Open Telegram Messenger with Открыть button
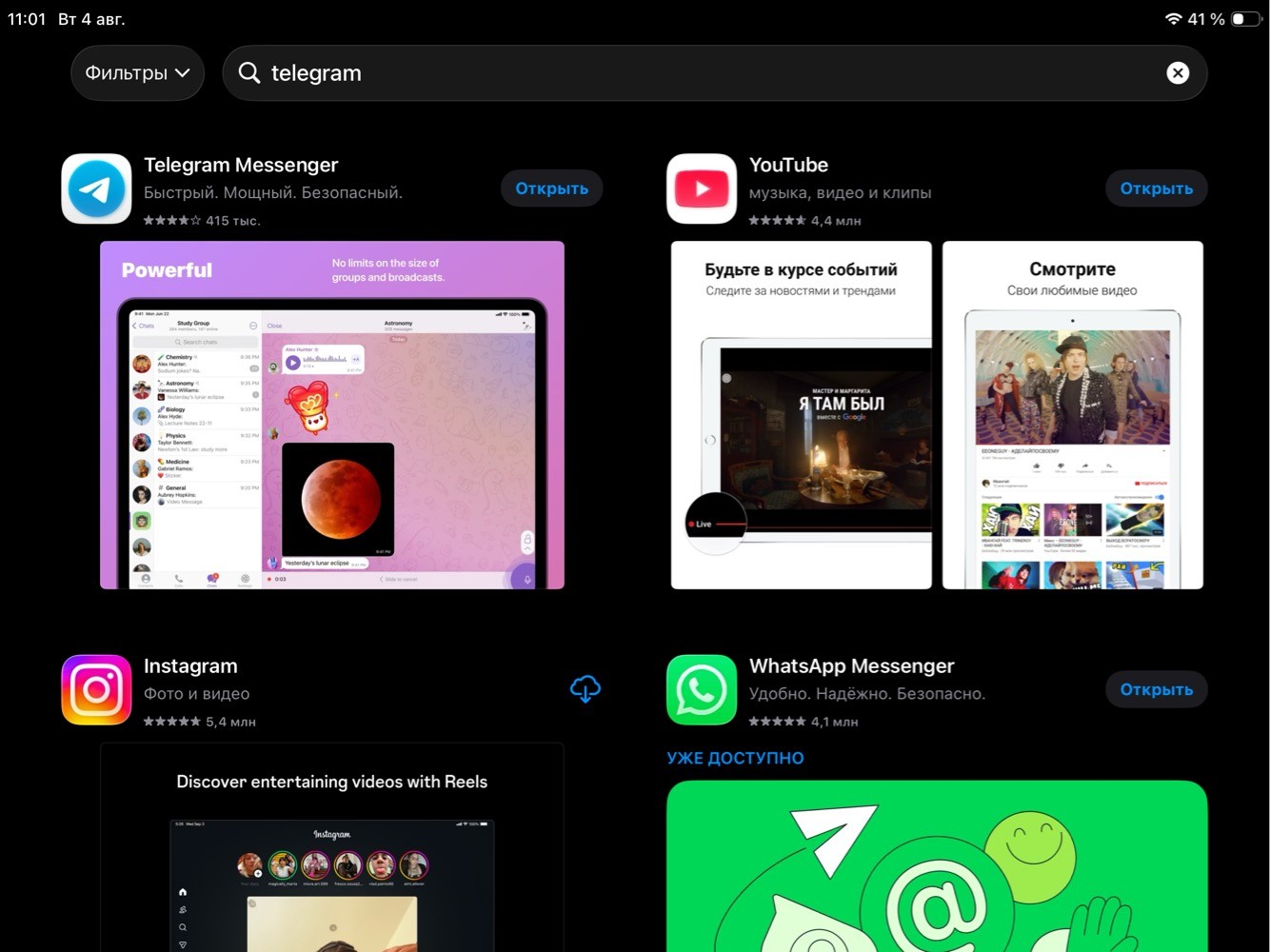The image size is (1270, 952). [552, 188]
